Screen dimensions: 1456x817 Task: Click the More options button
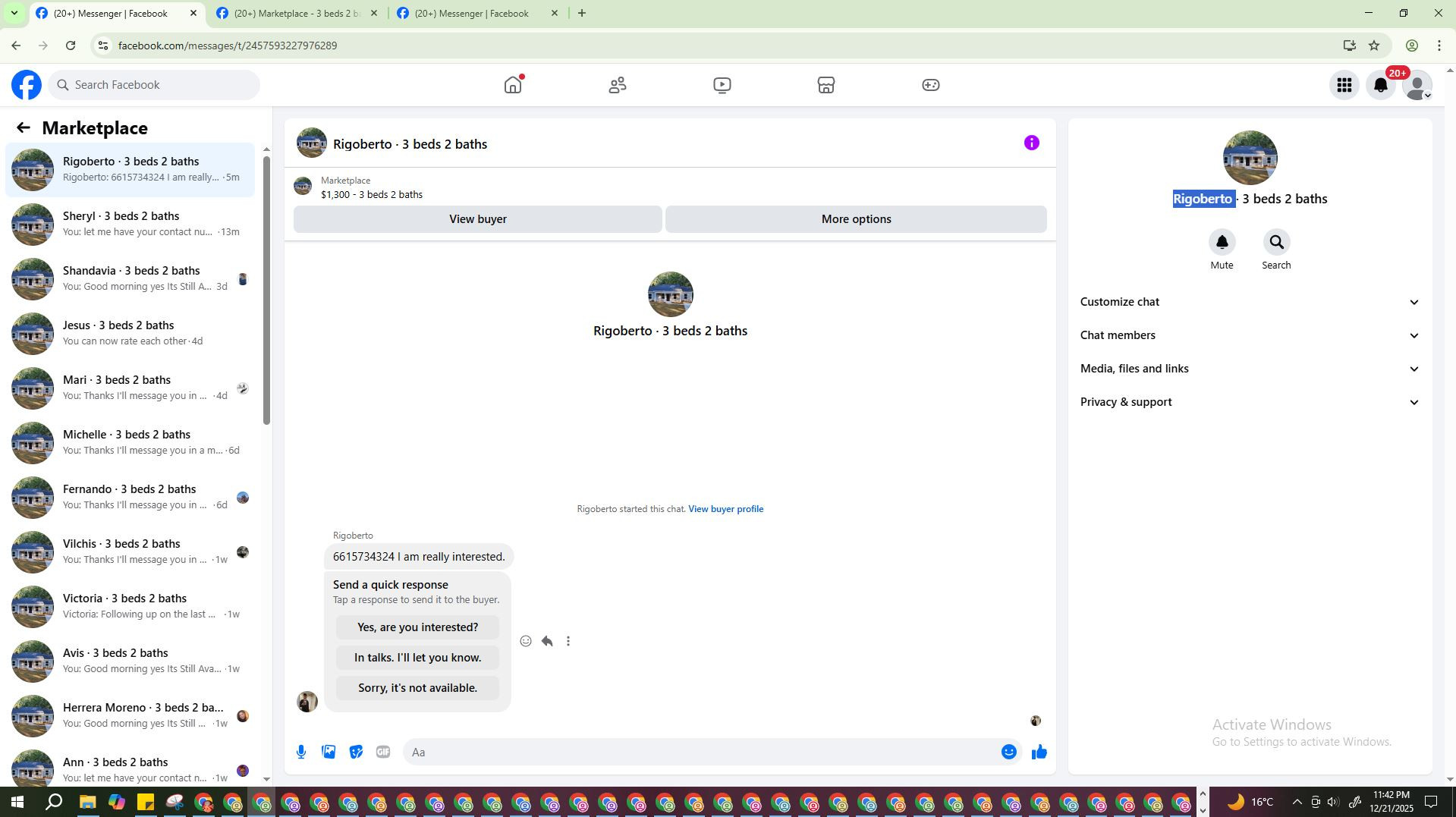coord(856,219)
